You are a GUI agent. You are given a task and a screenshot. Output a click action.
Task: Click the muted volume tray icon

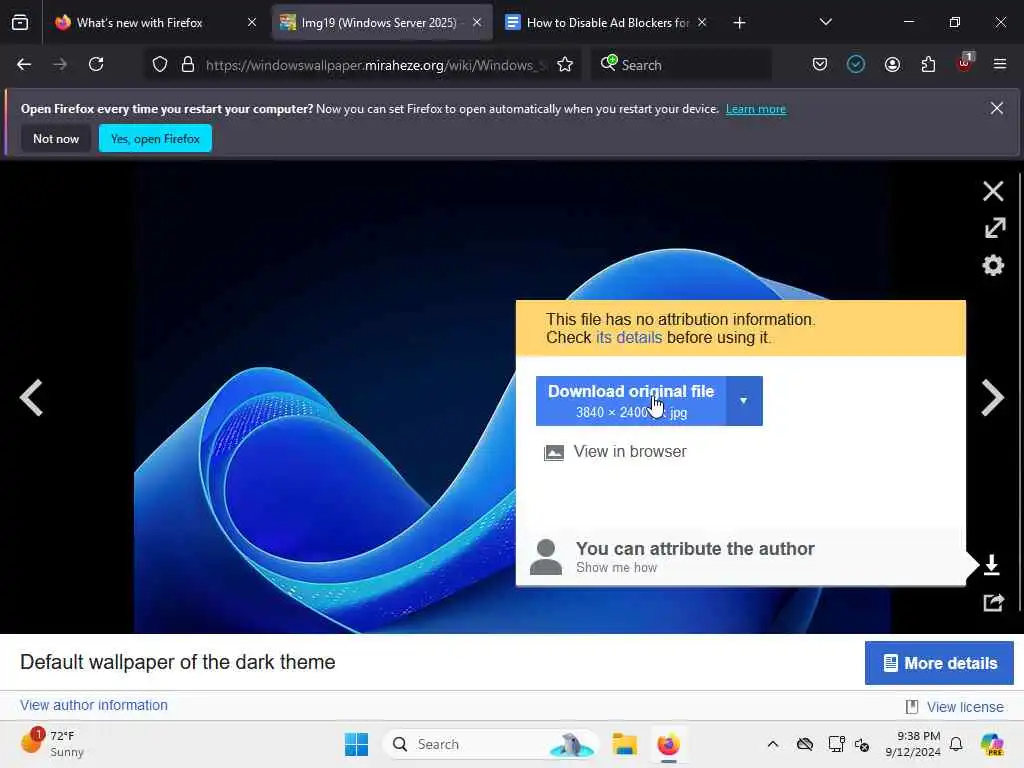[x=862, y=744]
